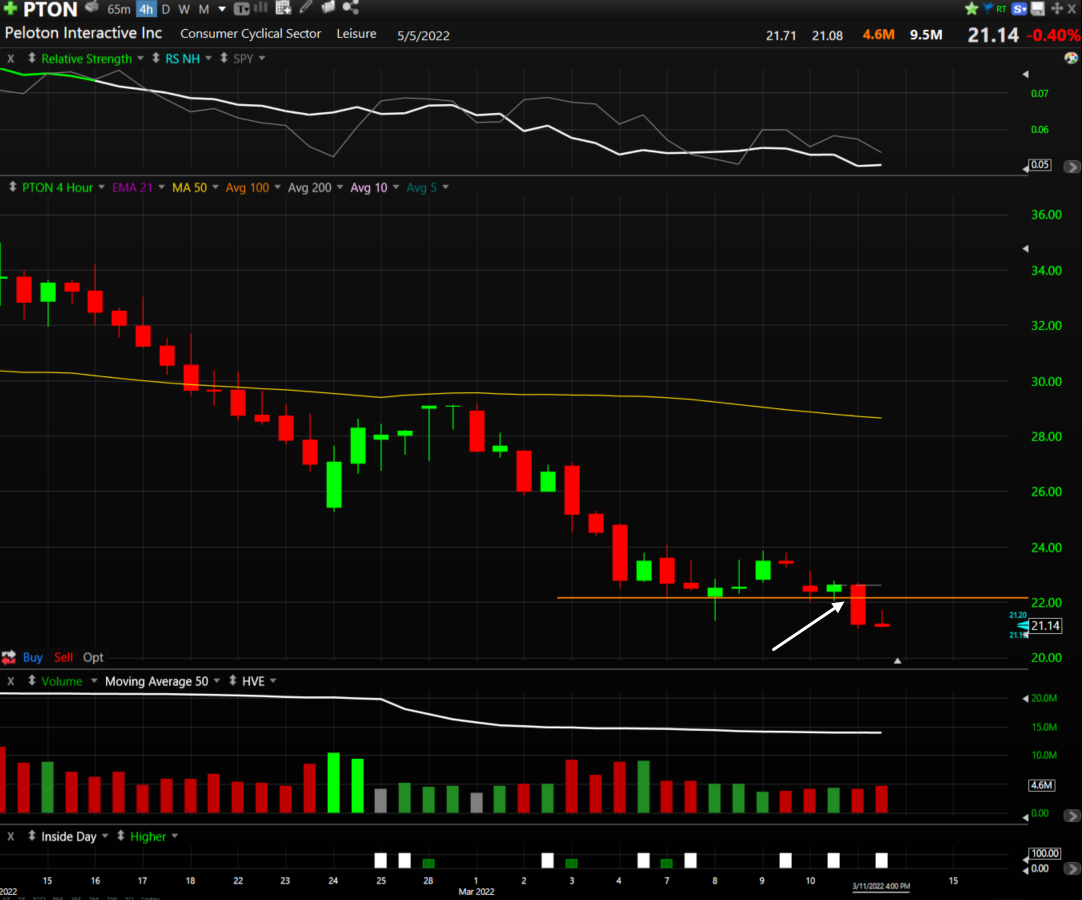
Task: Open the add indicator table icon
Action: pos(284,8)
